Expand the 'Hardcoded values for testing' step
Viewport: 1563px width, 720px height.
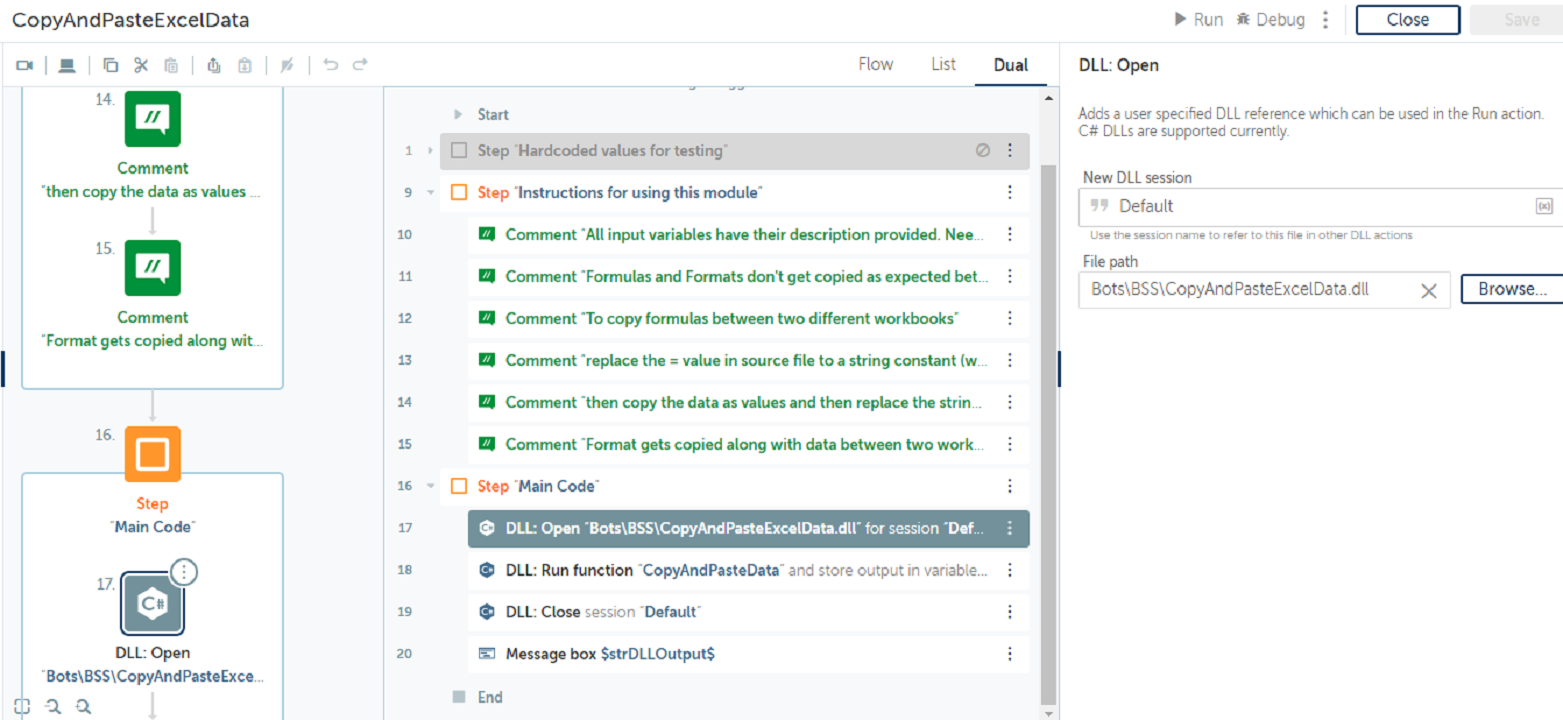(430, 151)
